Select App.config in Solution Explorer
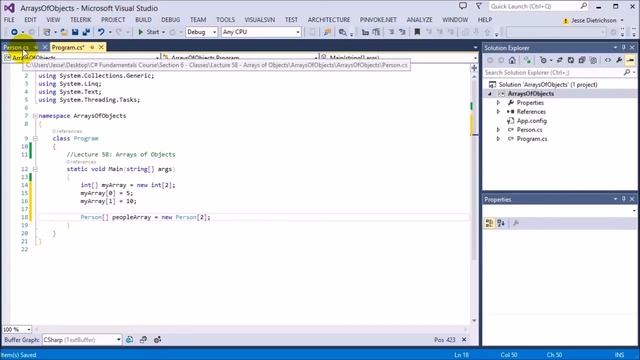 click(x=531, y=121)
